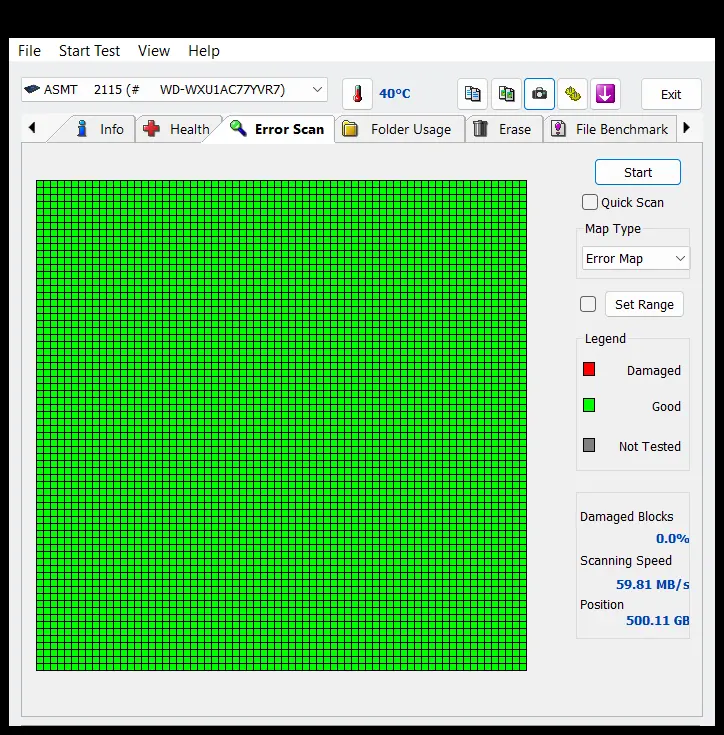Open the options wrench icon

tap(573, 94)
